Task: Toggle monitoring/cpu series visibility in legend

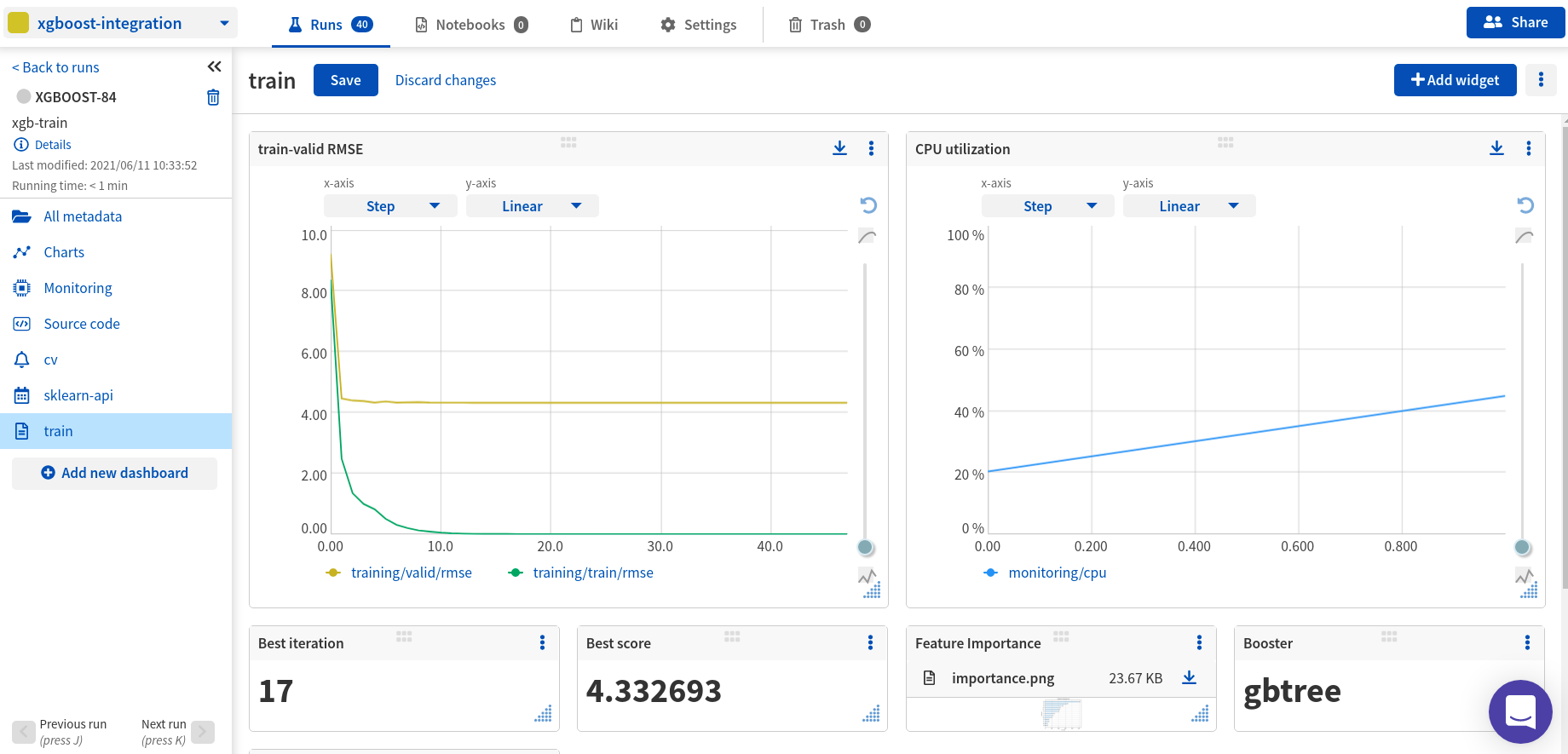Action: coord(1057,573)
